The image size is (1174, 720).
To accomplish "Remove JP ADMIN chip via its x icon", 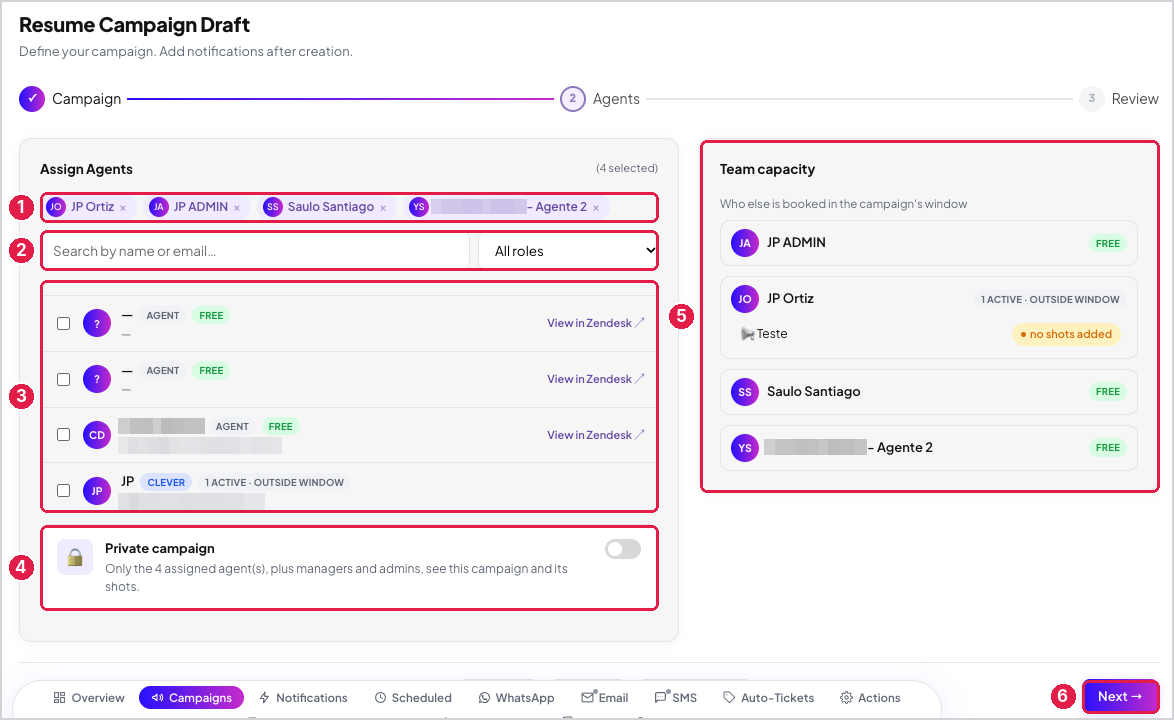I will 237,208.
